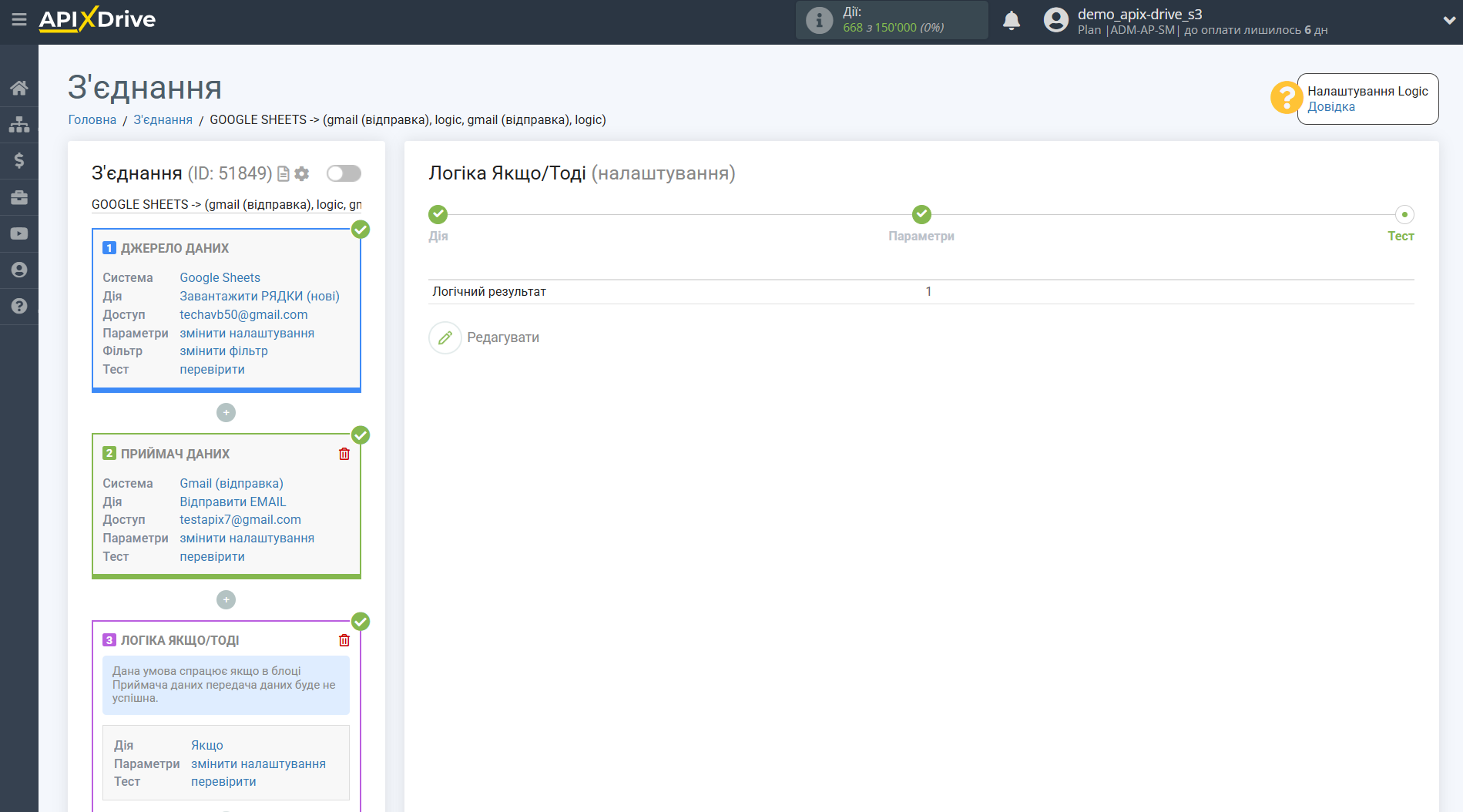Screen dimensions: 1463x812
Task: Click перевірити in the logic block
Action: click(223, 781)
